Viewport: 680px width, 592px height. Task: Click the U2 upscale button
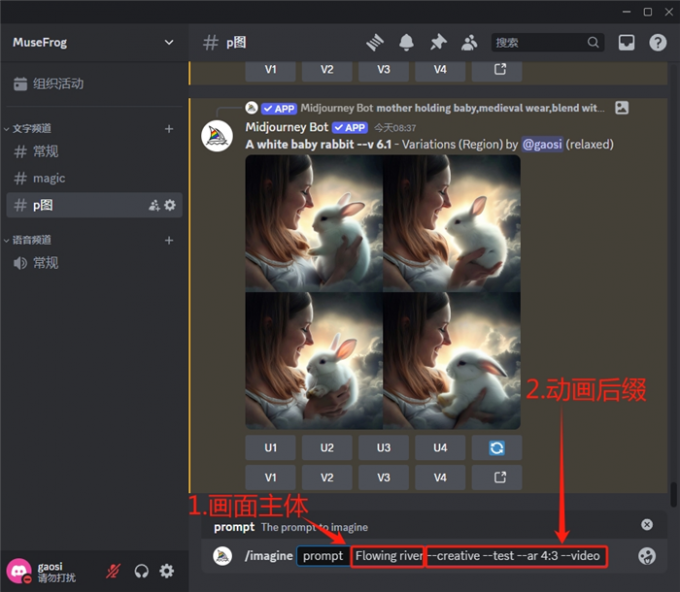(x=327, y=448)
